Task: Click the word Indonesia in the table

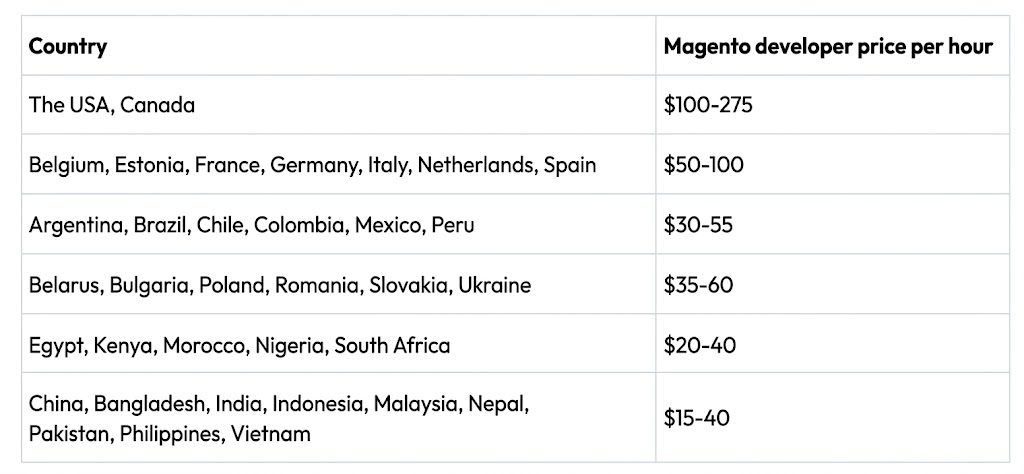Action: [319, 404]
